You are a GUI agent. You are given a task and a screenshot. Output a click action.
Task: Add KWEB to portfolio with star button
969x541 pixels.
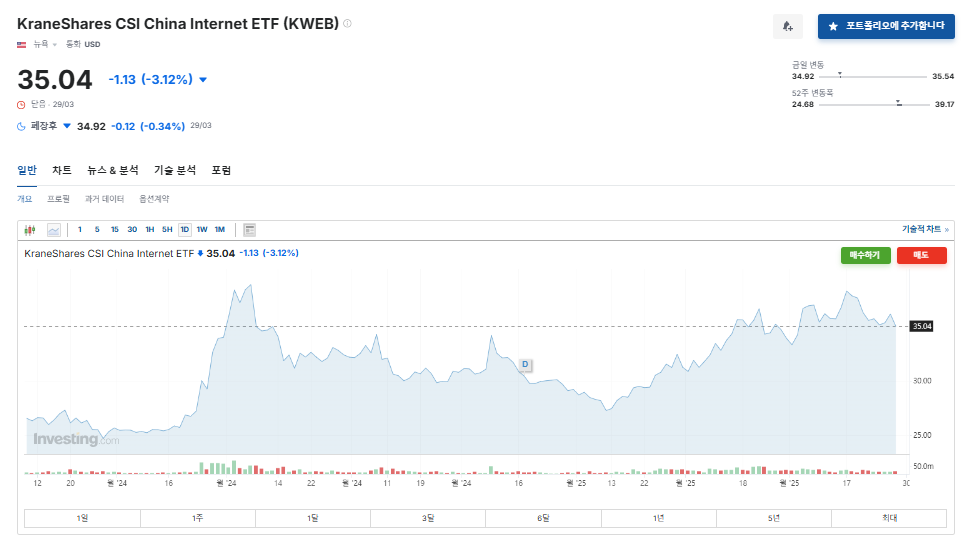click(886, 27)
